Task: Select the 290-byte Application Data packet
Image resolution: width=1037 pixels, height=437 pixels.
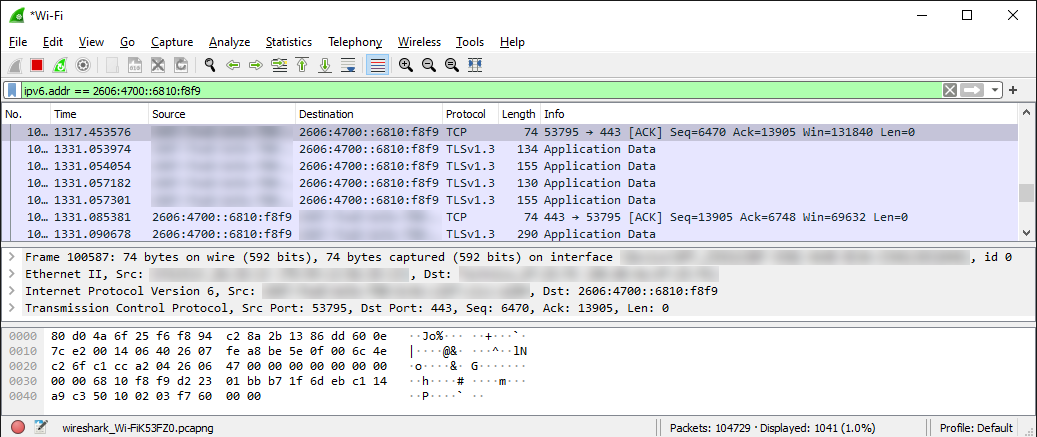Action: coord(511,233)
